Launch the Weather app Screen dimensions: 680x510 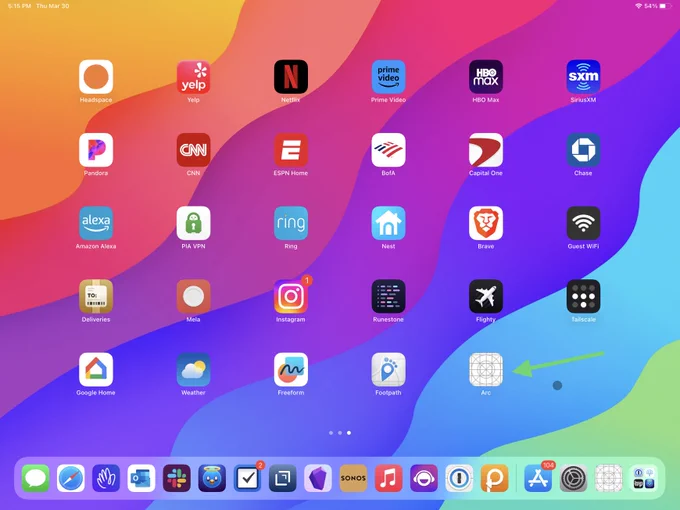click(193, 369)
